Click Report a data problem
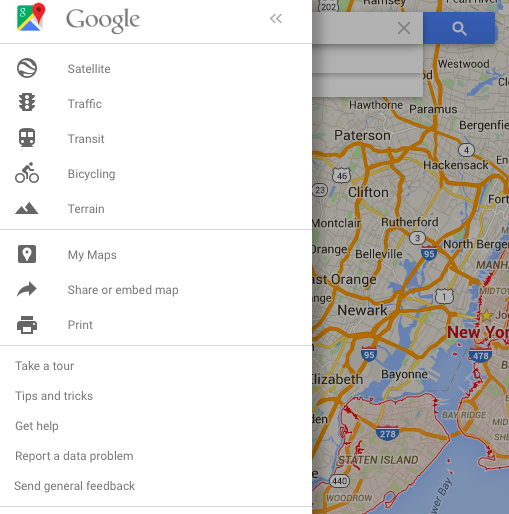The image size is (509, 514). click(x=74, y=456)
